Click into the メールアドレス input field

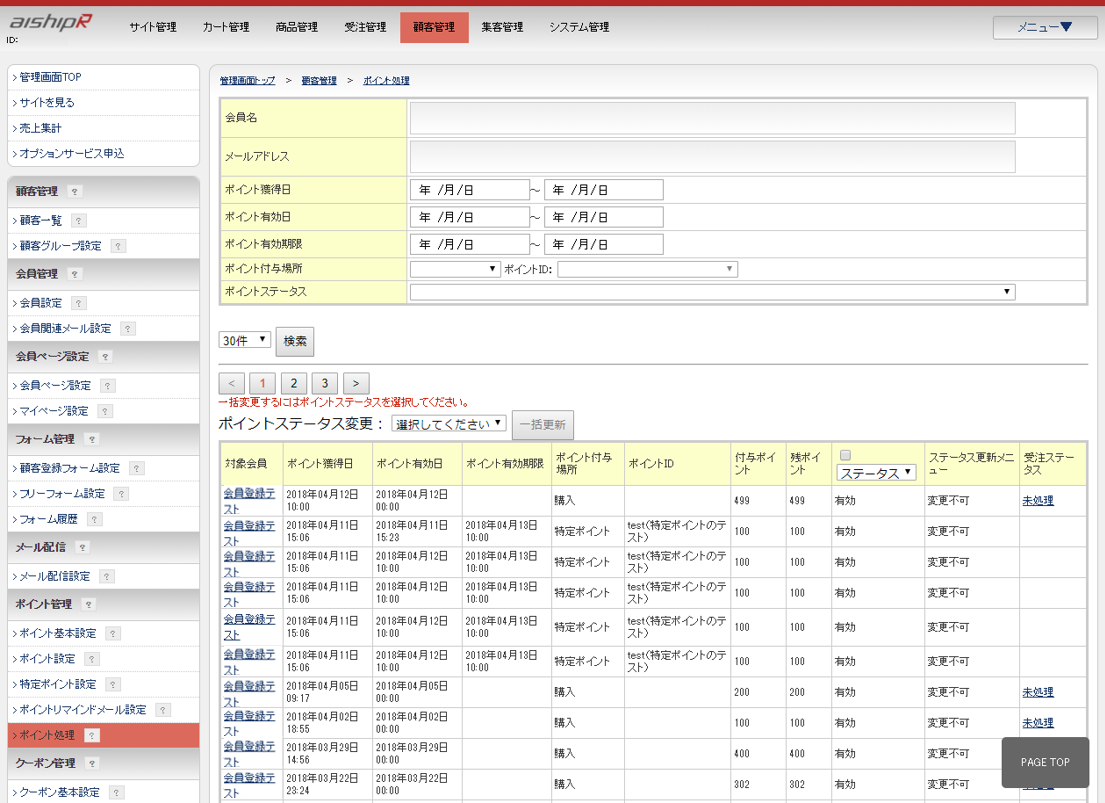[x=712, y=157]
